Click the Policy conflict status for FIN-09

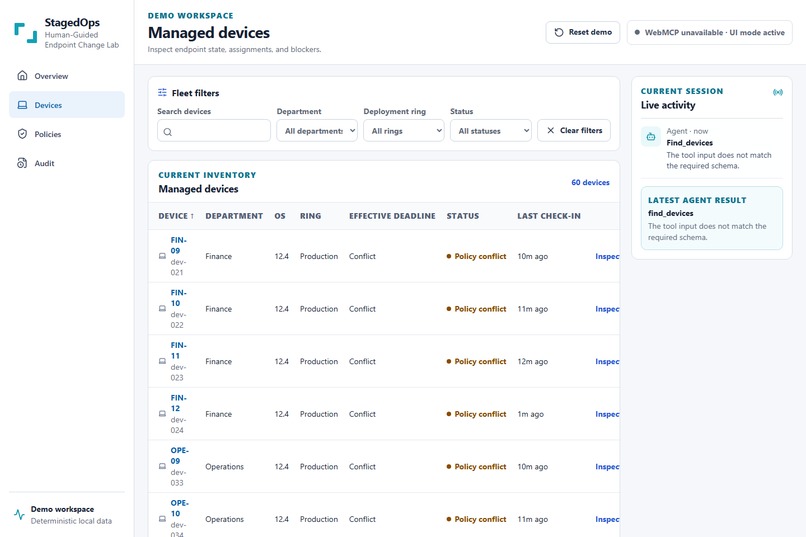[x=477, y=256]
